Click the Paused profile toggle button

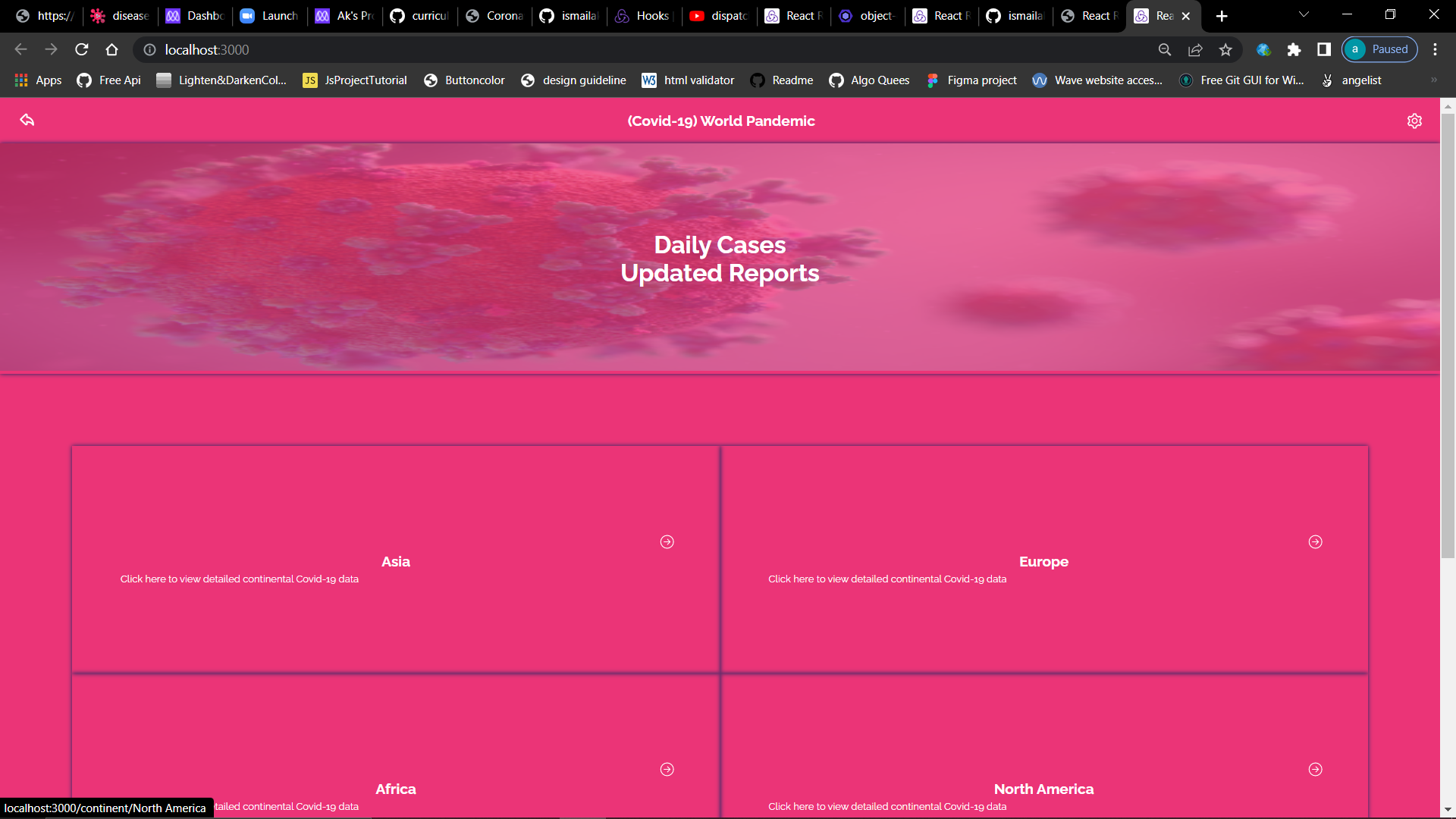(x=1379, y=49)
